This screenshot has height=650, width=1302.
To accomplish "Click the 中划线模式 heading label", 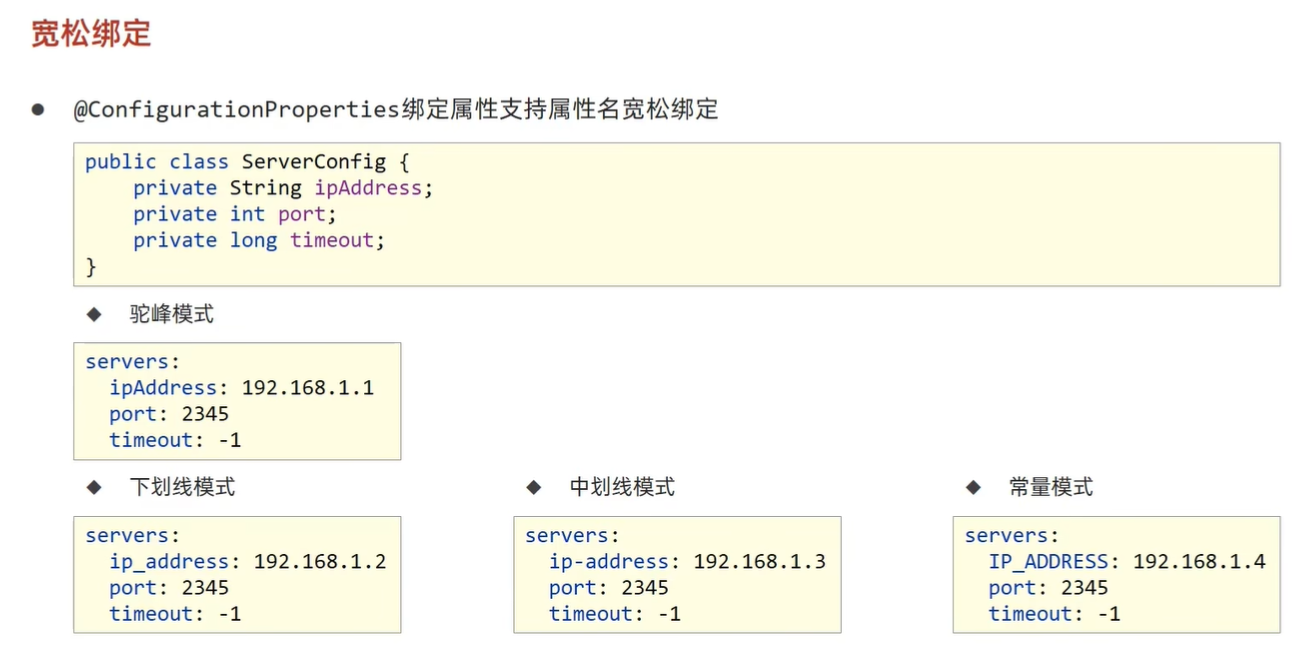I will pos(622,487).
